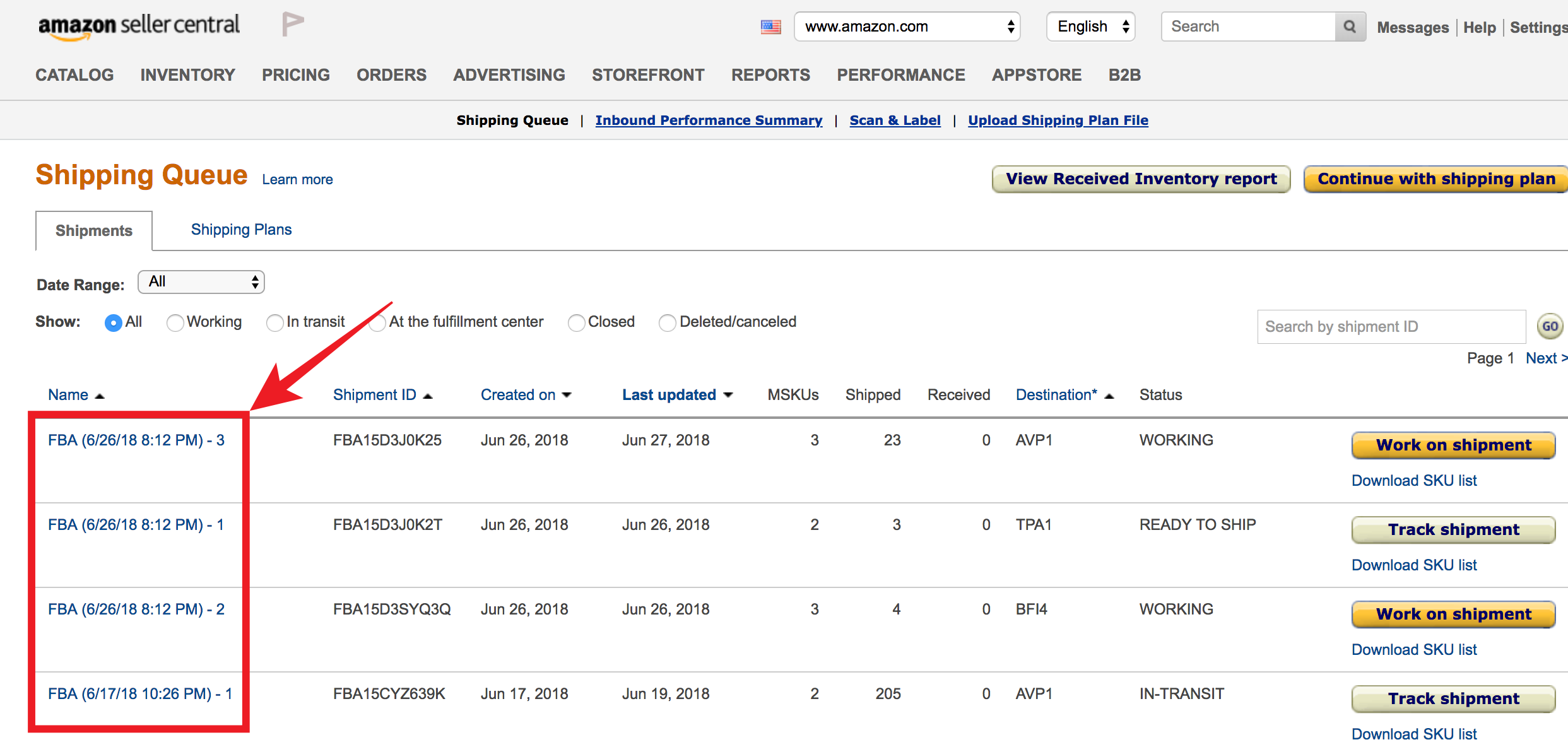Open the www.amazon.com marketplace dropdown

(x=907, y=26)
